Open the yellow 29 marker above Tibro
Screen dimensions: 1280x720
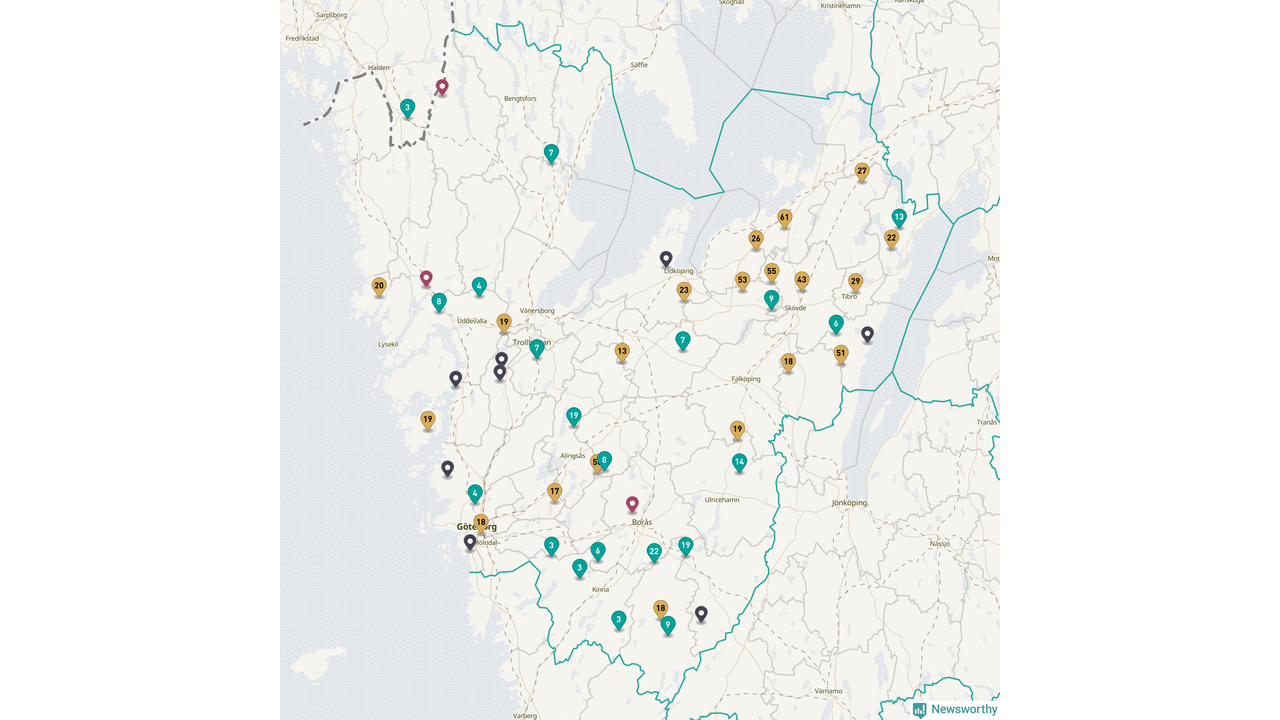pos(855,281)
